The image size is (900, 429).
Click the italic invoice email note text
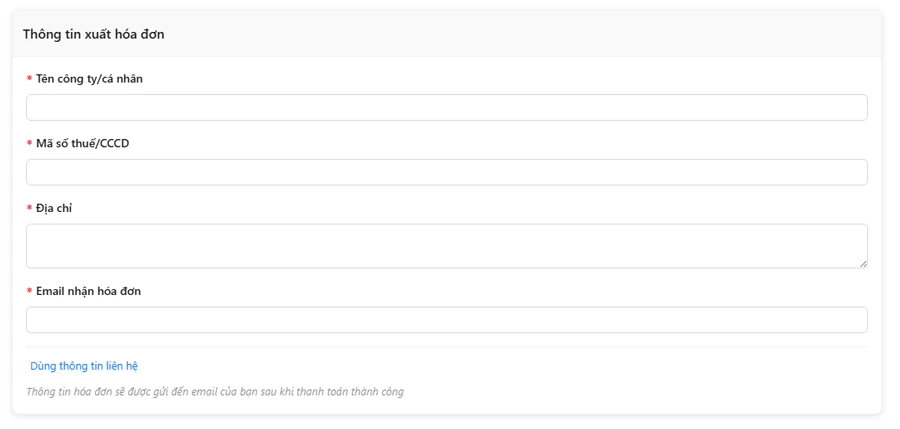(x=215, y=392)
